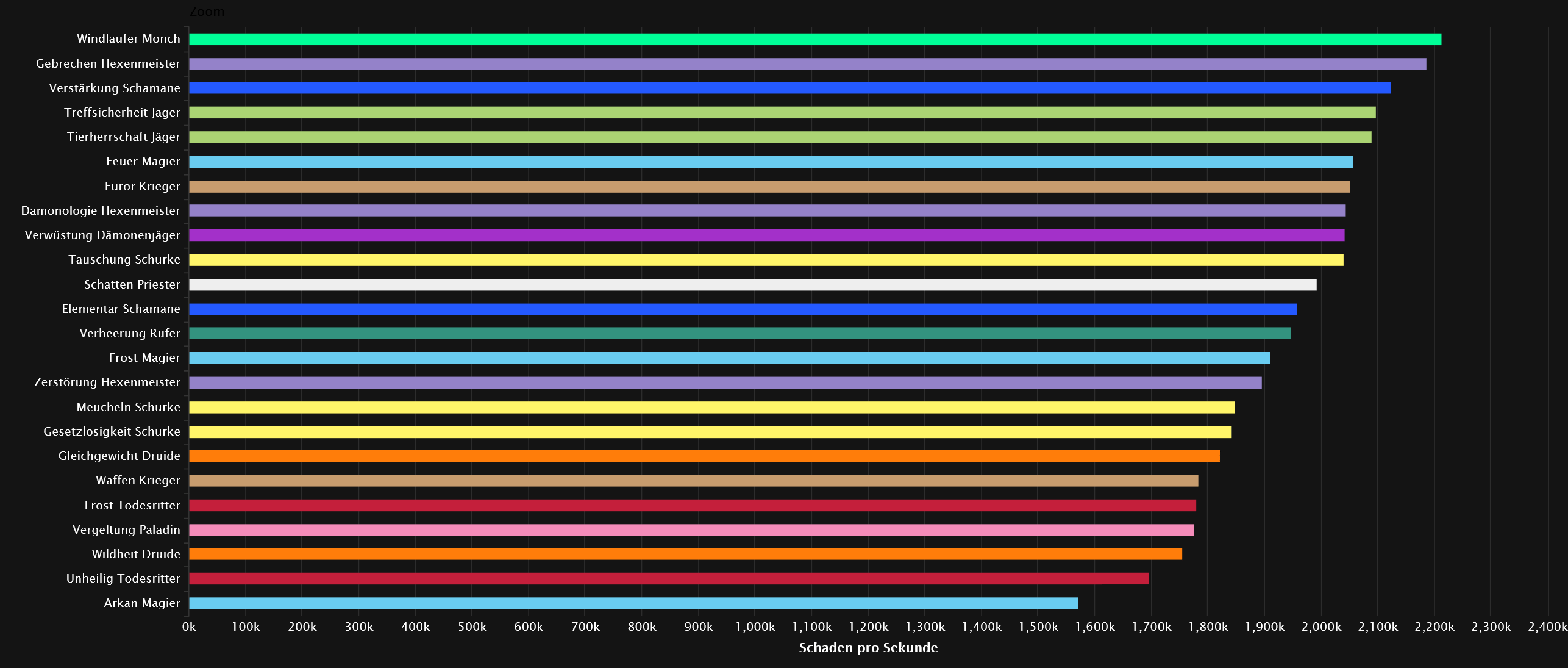Click the '700k' axis tick label
This screenshot has height=668, width=1568.
click(585, 627)
